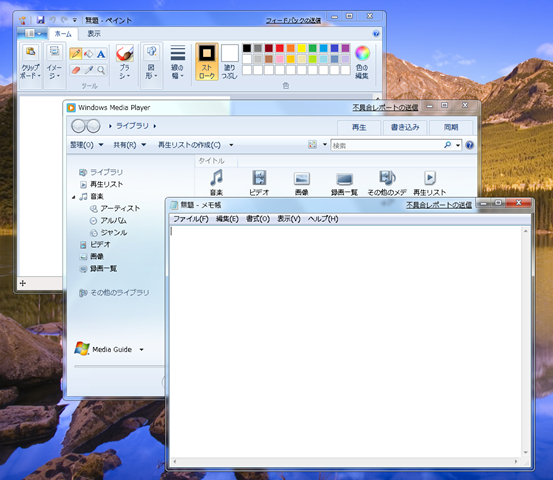Click the Brushes icon in Paint
Viewport: 553px width, 480px height.
(x=124, y=54)
